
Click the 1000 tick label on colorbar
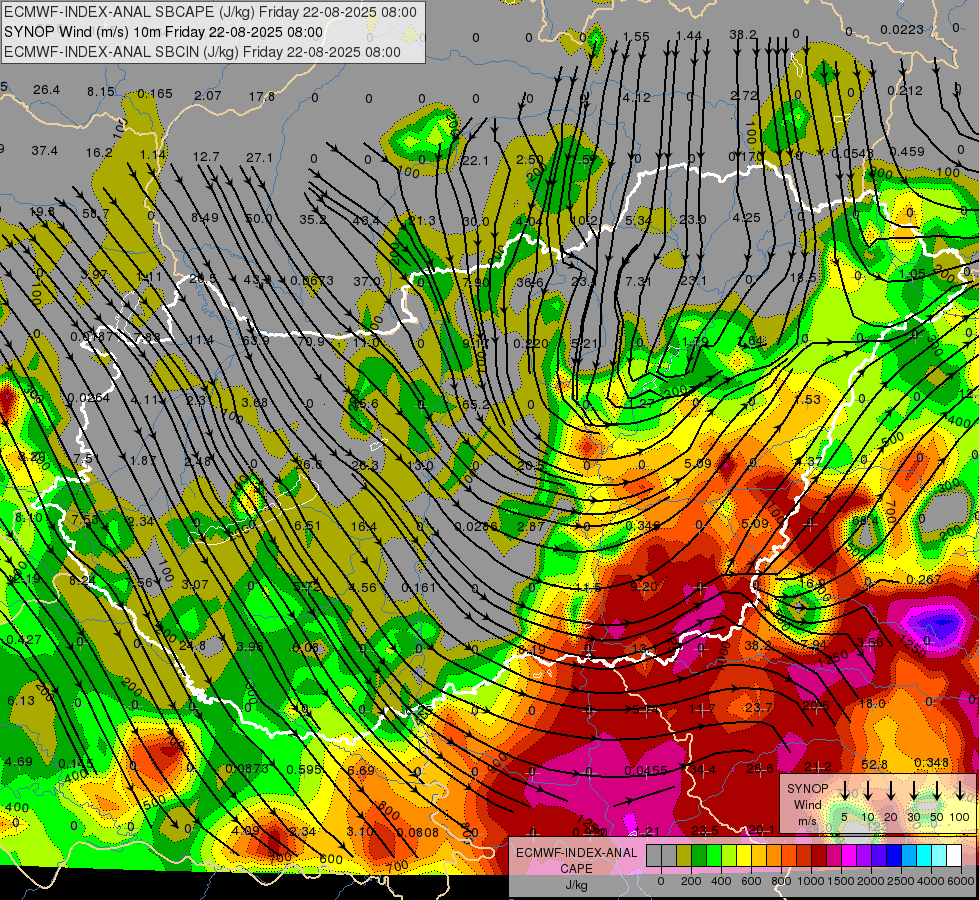(x=810, y=881)
